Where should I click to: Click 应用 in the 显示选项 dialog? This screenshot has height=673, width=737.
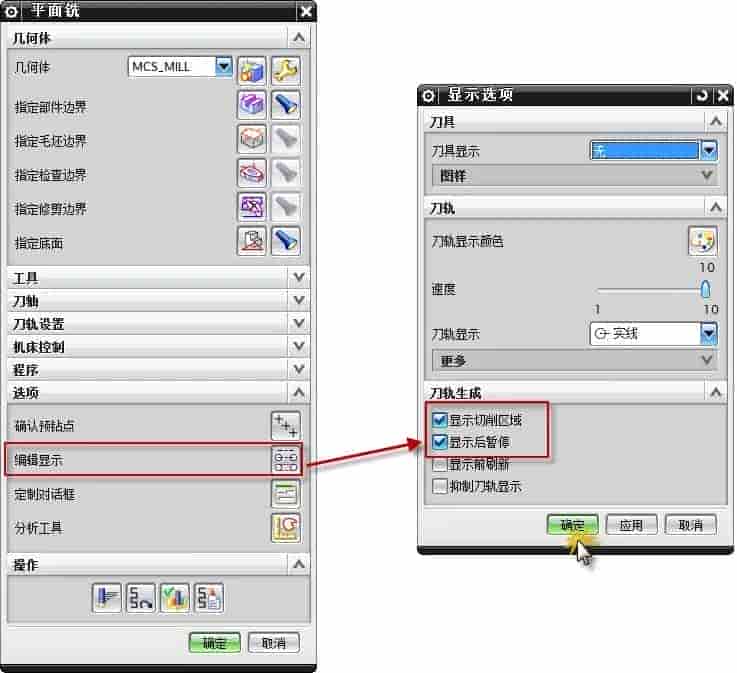(x=631, y=524)
